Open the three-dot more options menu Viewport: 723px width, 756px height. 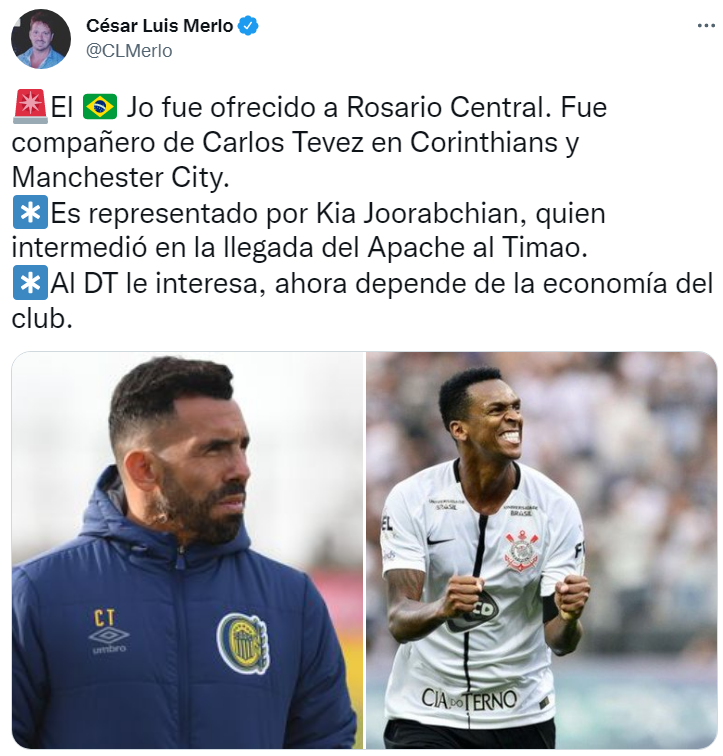pos(706,26)
